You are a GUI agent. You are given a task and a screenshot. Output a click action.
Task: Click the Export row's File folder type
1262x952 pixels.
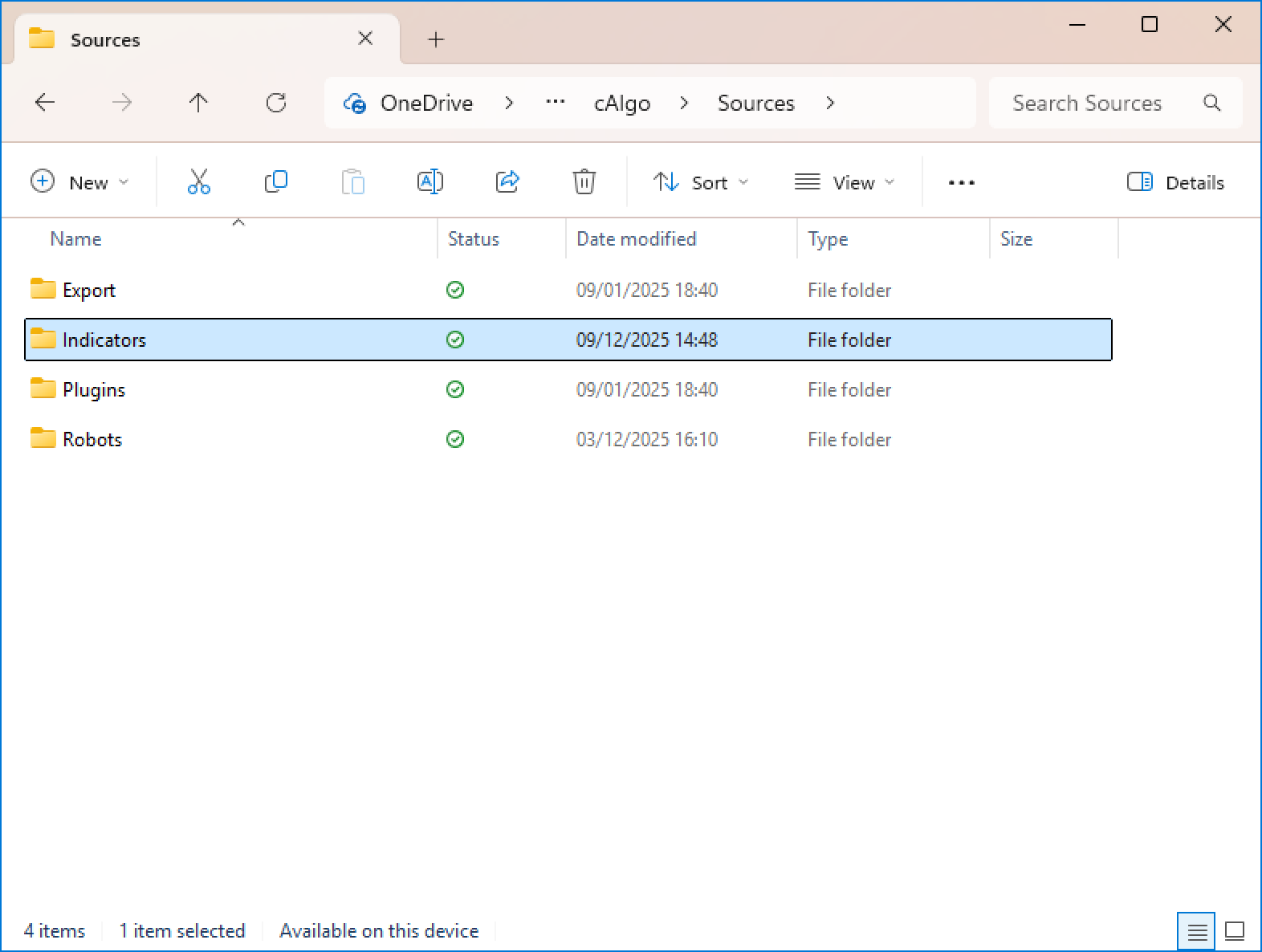pos(849,291)
